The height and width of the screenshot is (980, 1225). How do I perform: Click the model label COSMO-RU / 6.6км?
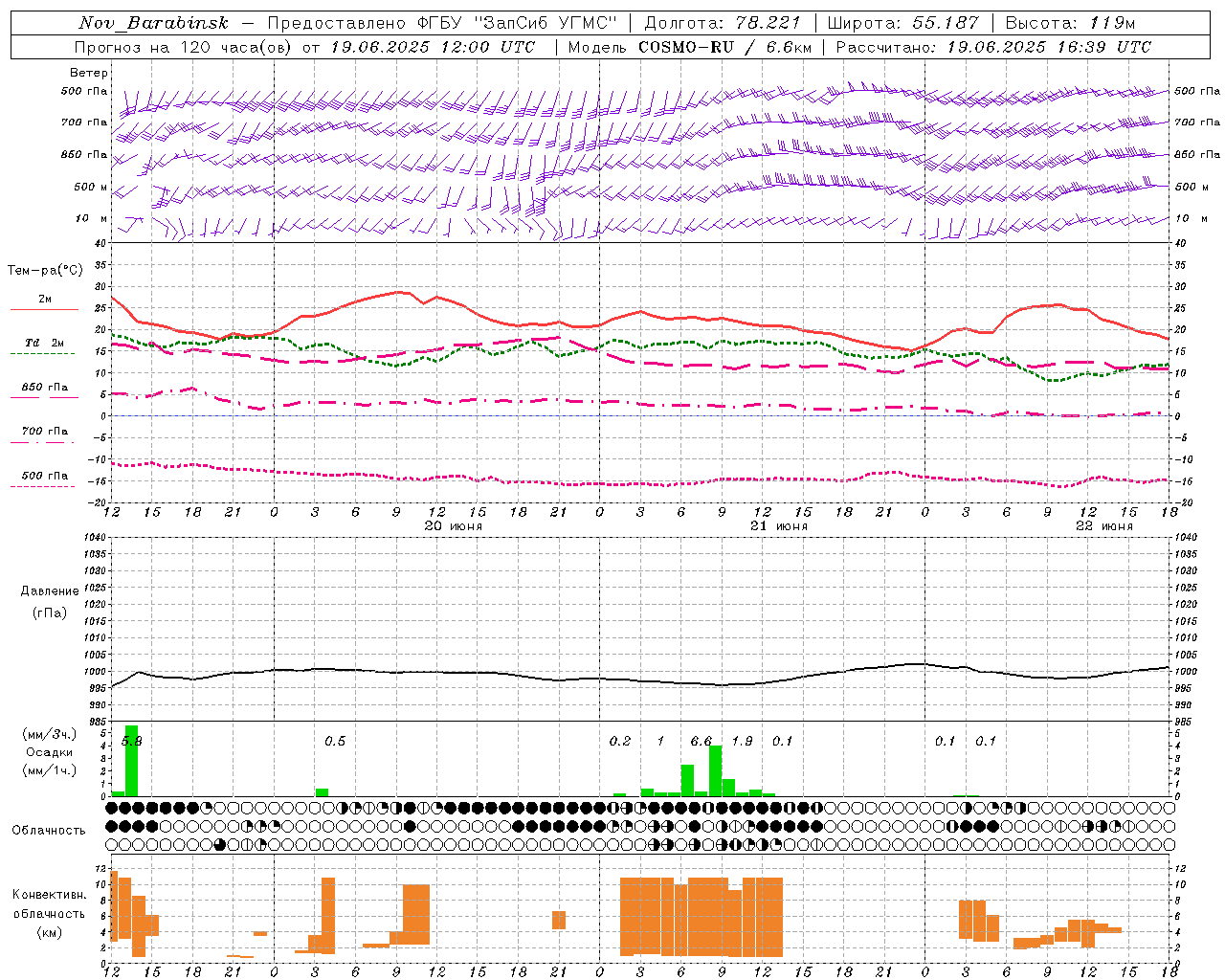point(725,47)
